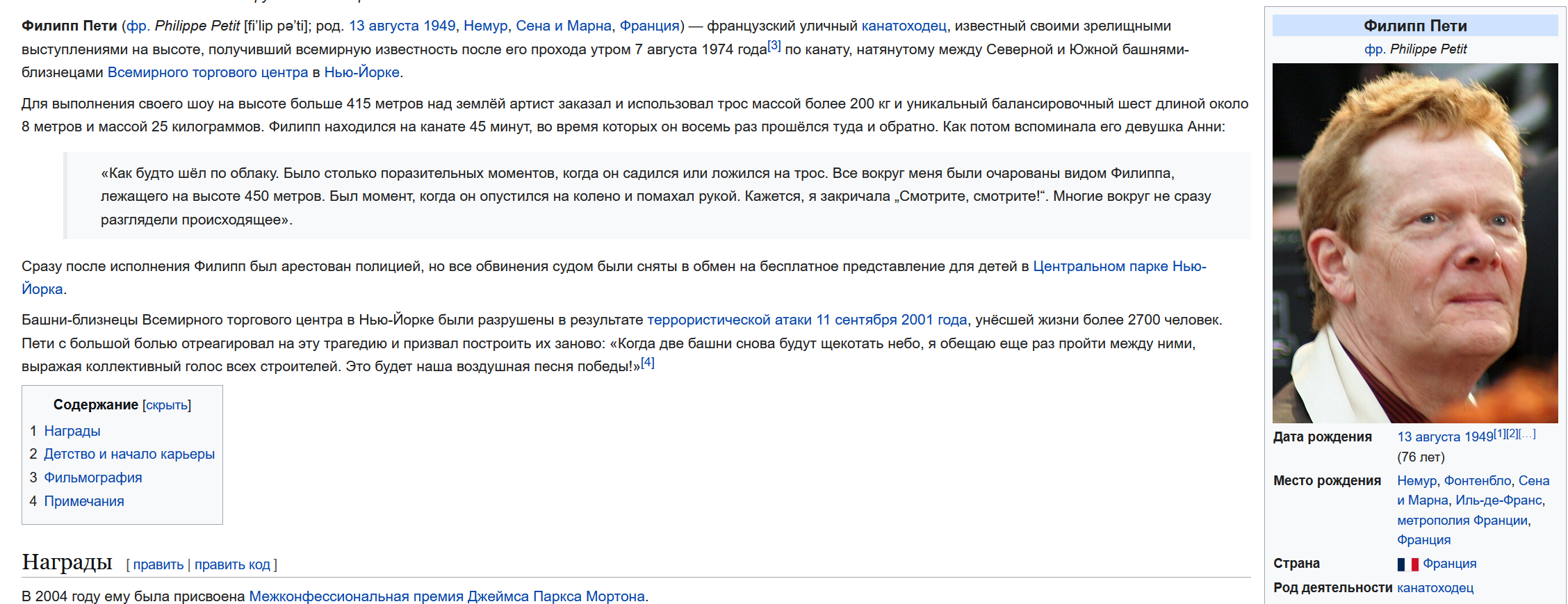Viewport: 1568px width, 604px height.
Task: Click the Страна label in the infobox
Action: [x=1296, y=564]
